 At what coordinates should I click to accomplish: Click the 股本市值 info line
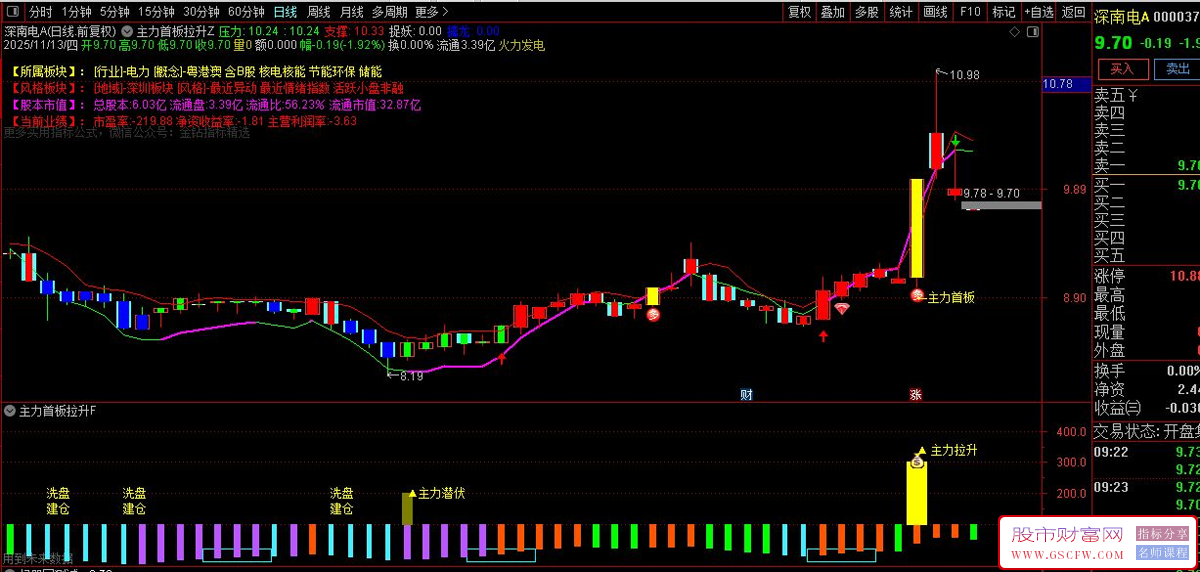pyautogui.click(x=217, y=104)
